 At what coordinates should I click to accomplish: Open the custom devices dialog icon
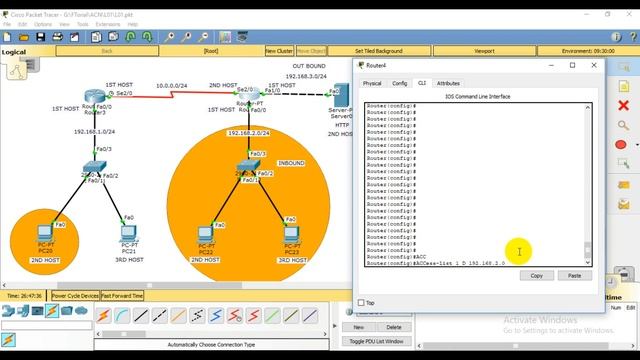coord(242,37)
